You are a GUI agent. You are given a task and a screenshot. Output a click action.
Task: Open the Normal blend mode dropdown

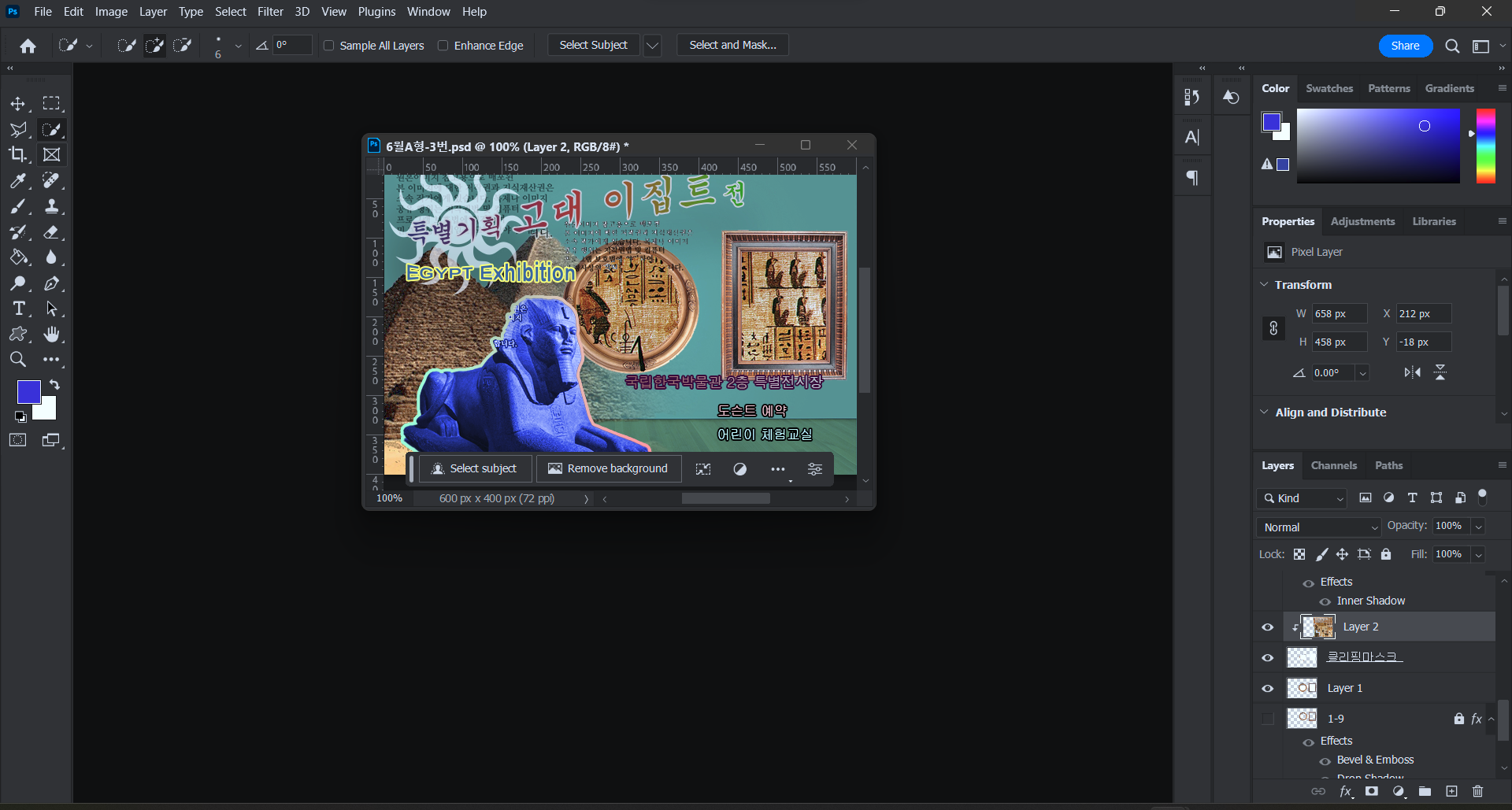tap(1319, 527)
